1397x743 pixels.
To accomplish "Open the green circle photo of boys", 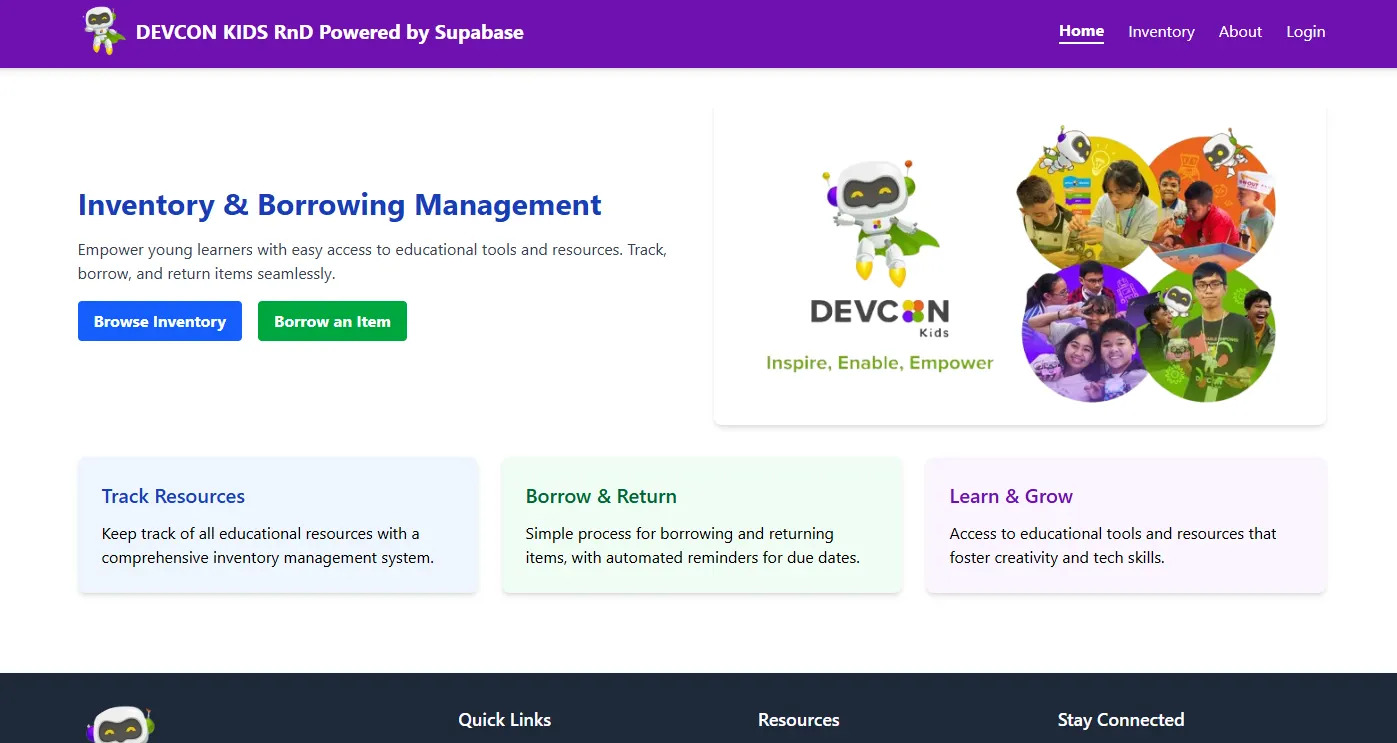I will point(1210,335).
